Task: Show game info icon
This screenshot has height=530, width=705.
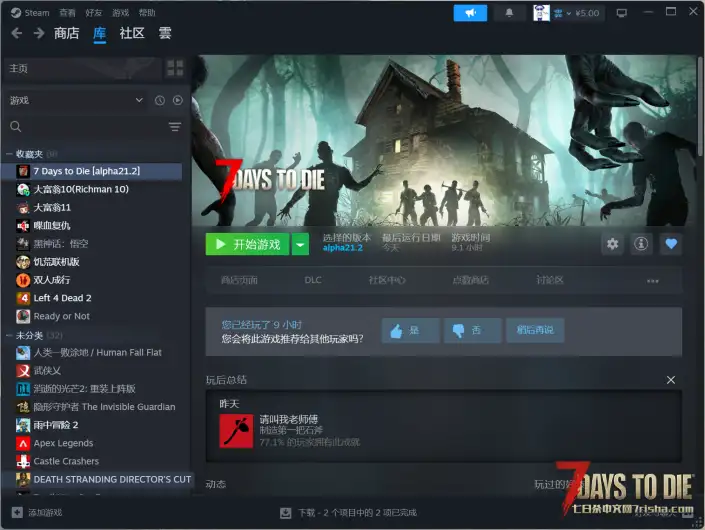Action: (641, 244)
